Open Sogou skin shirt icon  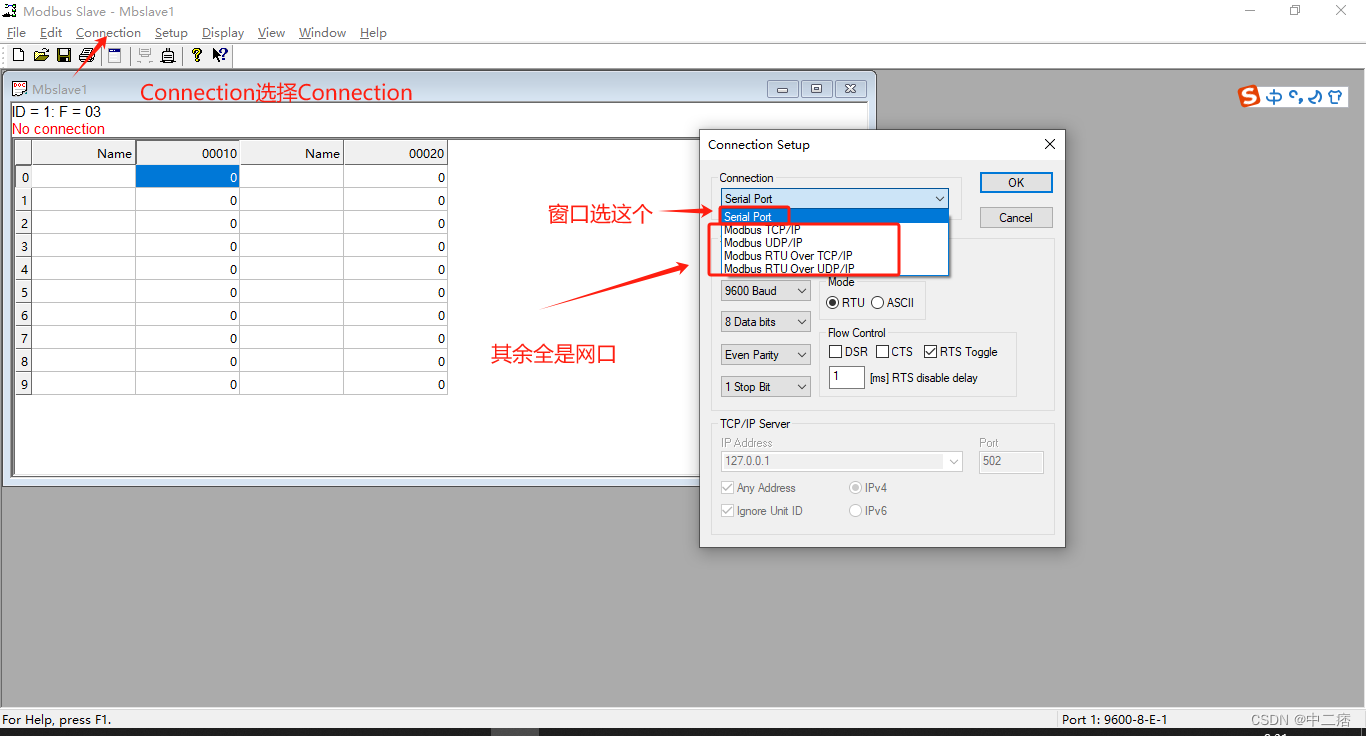pyautogui.click(x=1336, y=97)
